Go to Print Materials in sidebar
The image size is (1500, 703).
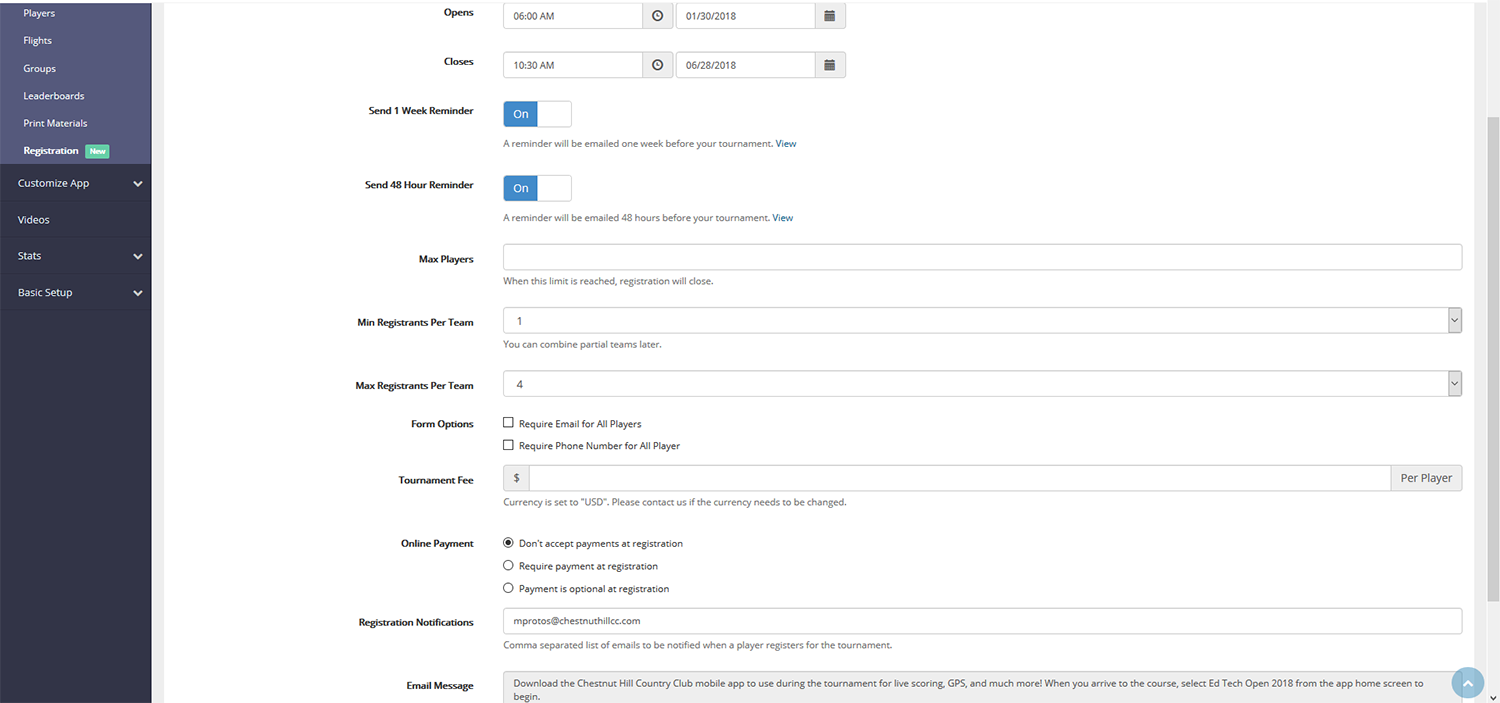click(55, 123)
